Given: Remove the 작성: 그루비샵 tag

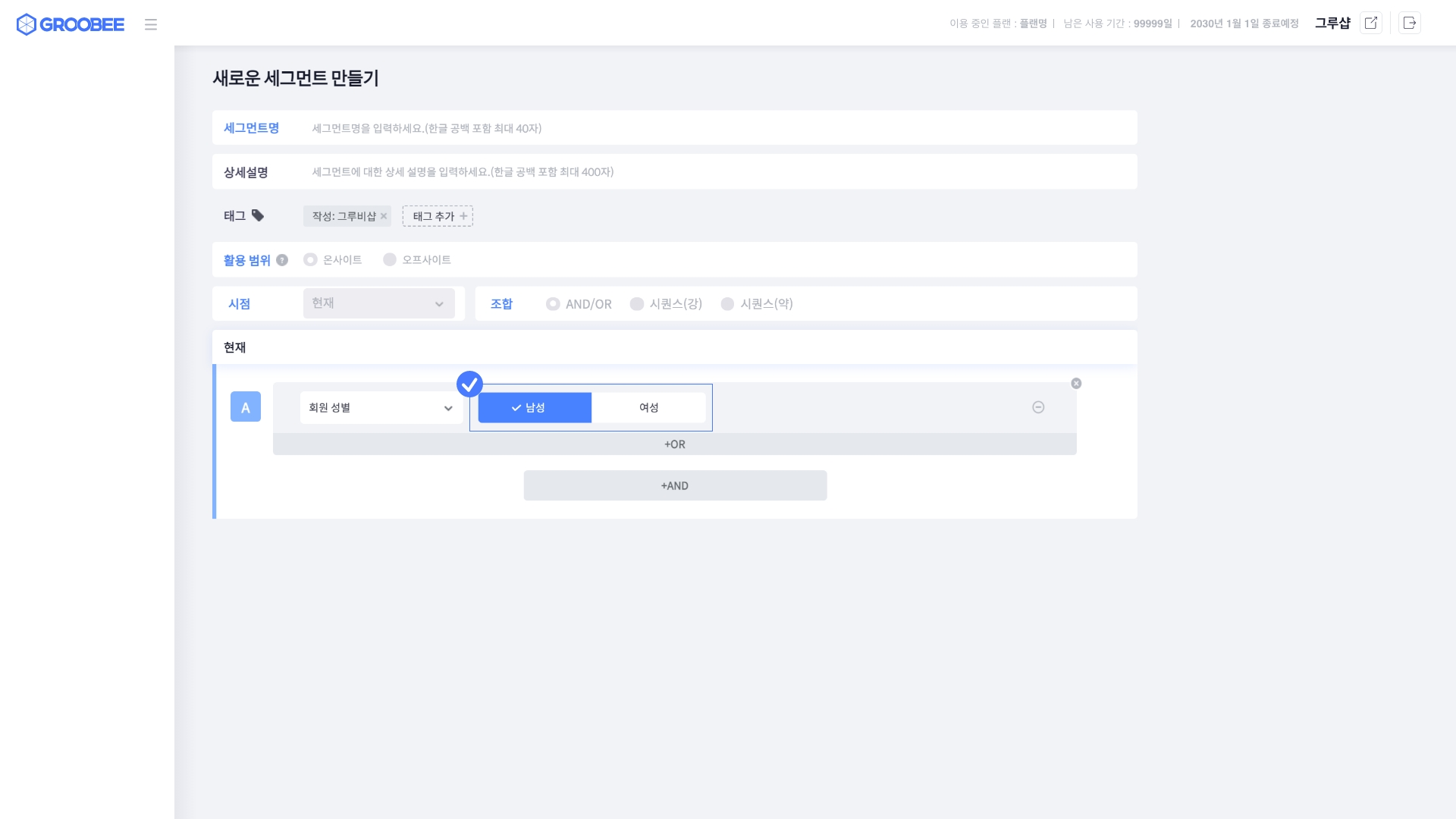Looking at the screenshot, I should coord(384,216).
